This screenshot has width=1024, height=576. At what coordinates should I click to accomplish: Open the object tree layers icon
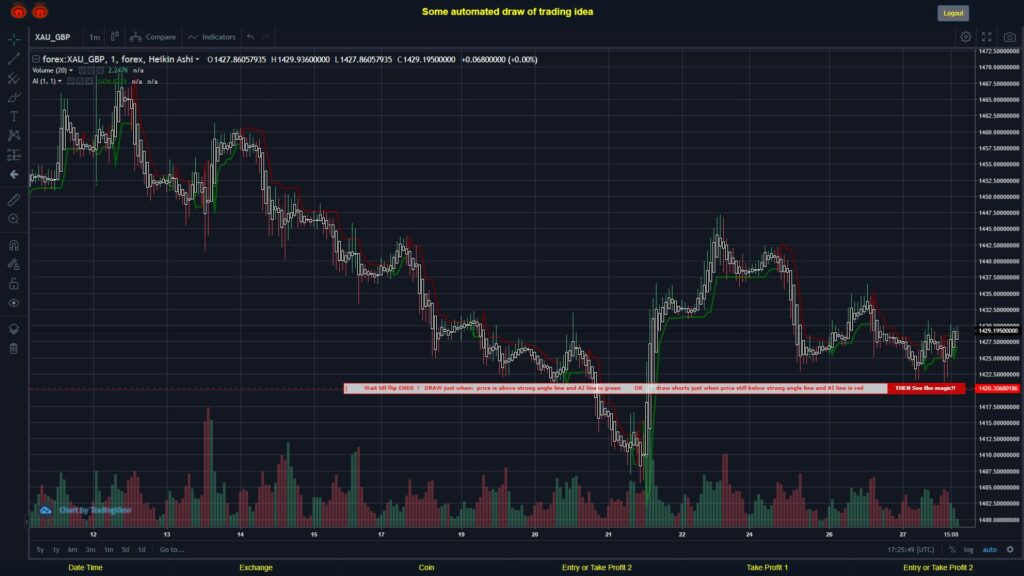pos(14,328)
